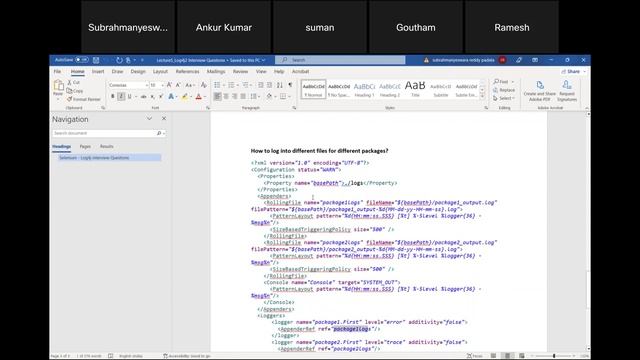Switch to the Insert ribbon tab
The image size is (640, 360).
coord(98,71)
